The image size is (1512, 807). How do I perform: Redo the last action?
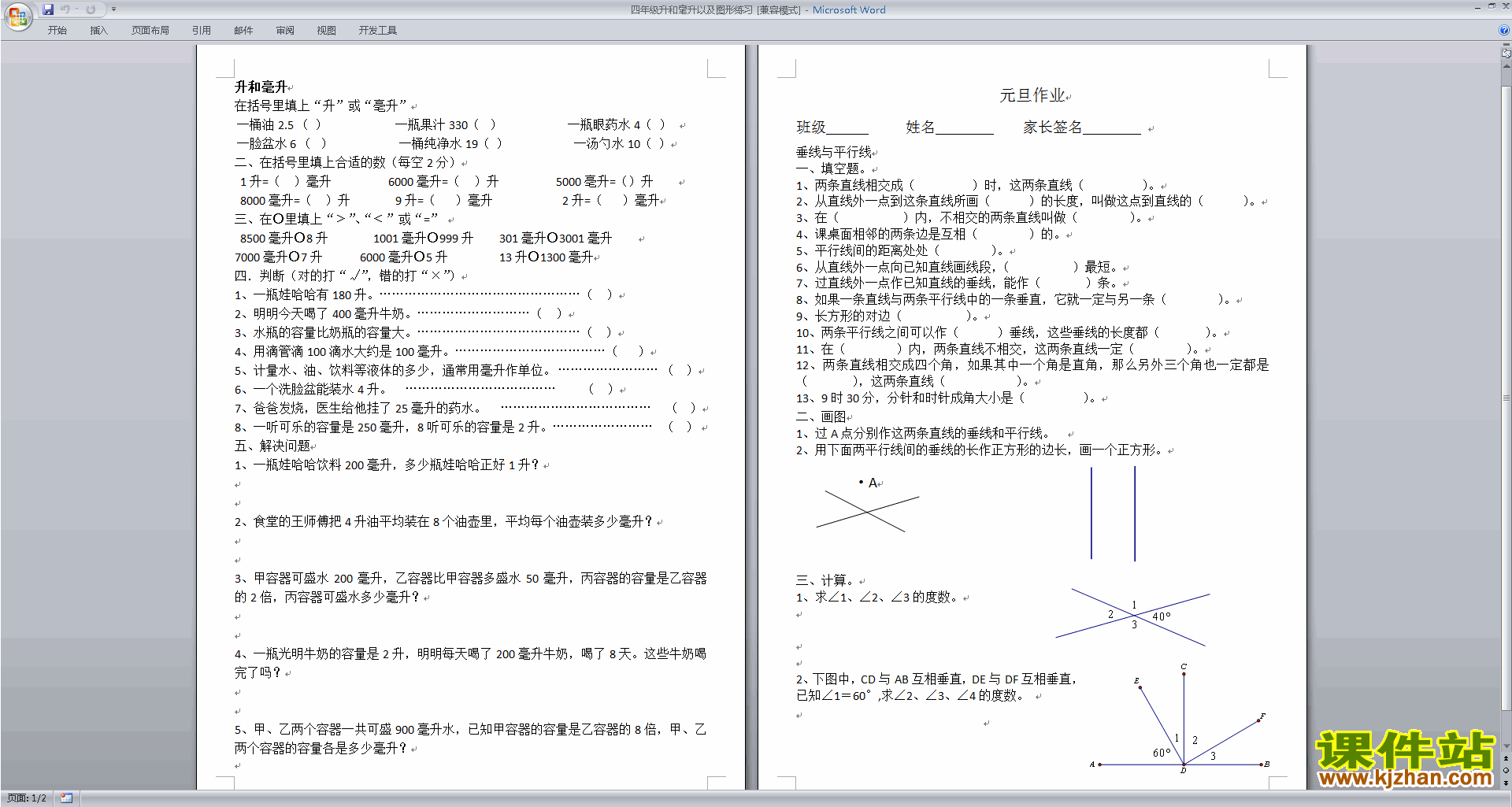(91, 9)
